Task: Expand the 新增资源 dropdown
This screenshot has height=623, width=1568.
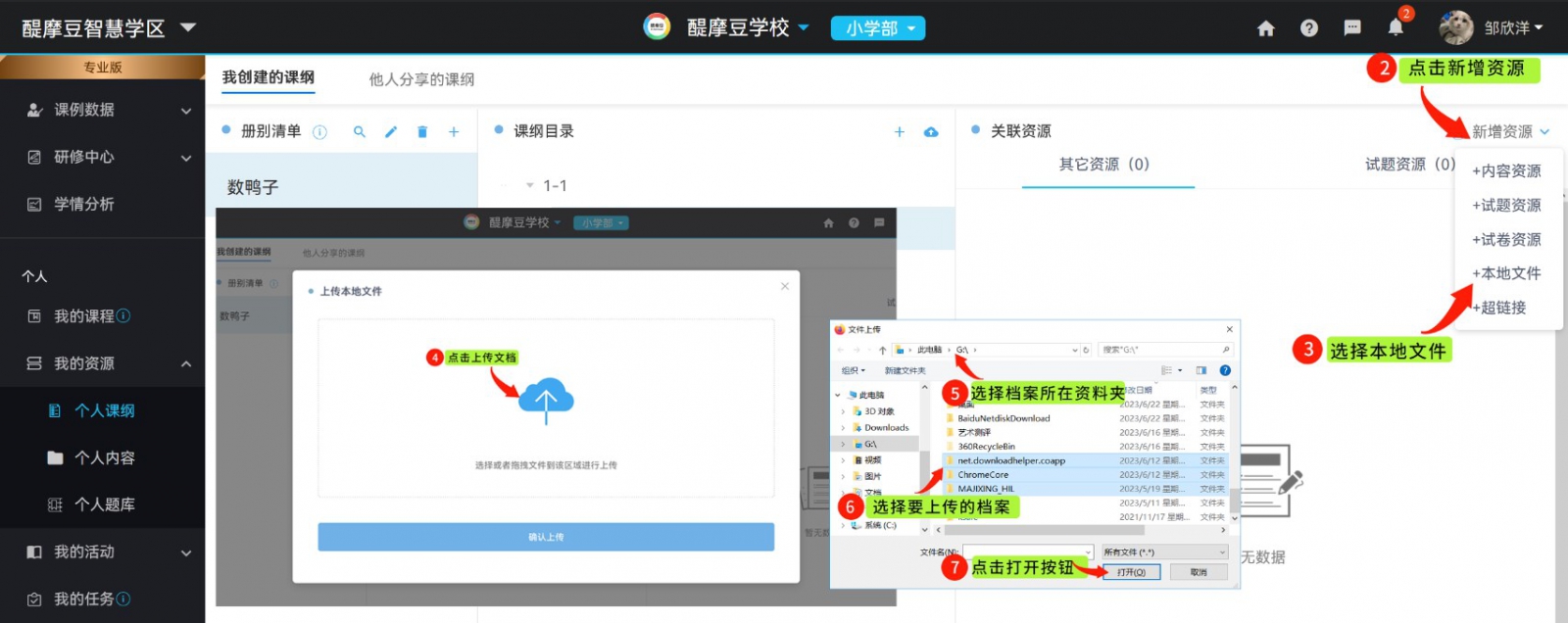Action: (1510, 131)
